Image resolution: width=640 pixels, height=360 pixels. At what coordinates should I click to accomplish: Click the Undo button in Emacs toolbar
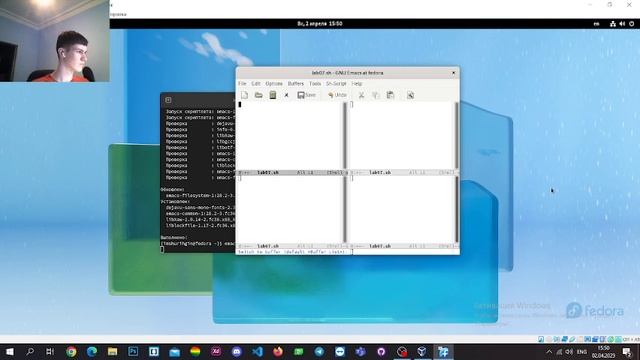coord(337,95)
